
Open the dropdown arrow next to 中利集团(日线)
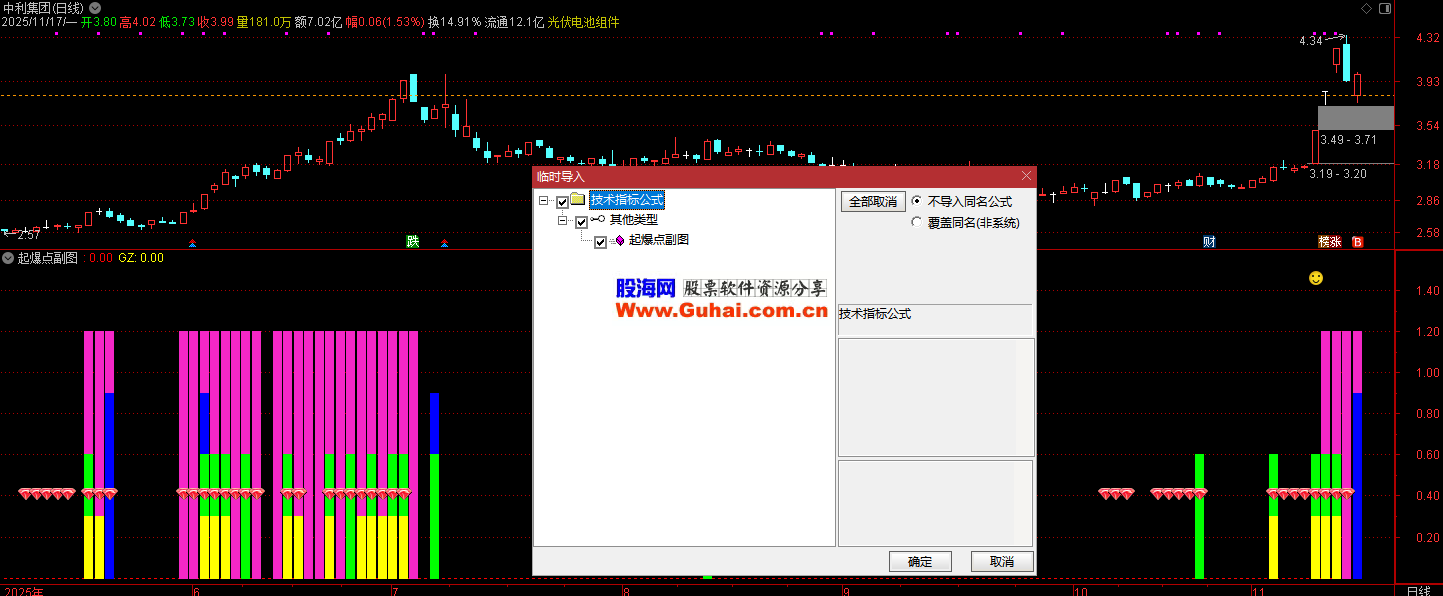coord(95,8)
